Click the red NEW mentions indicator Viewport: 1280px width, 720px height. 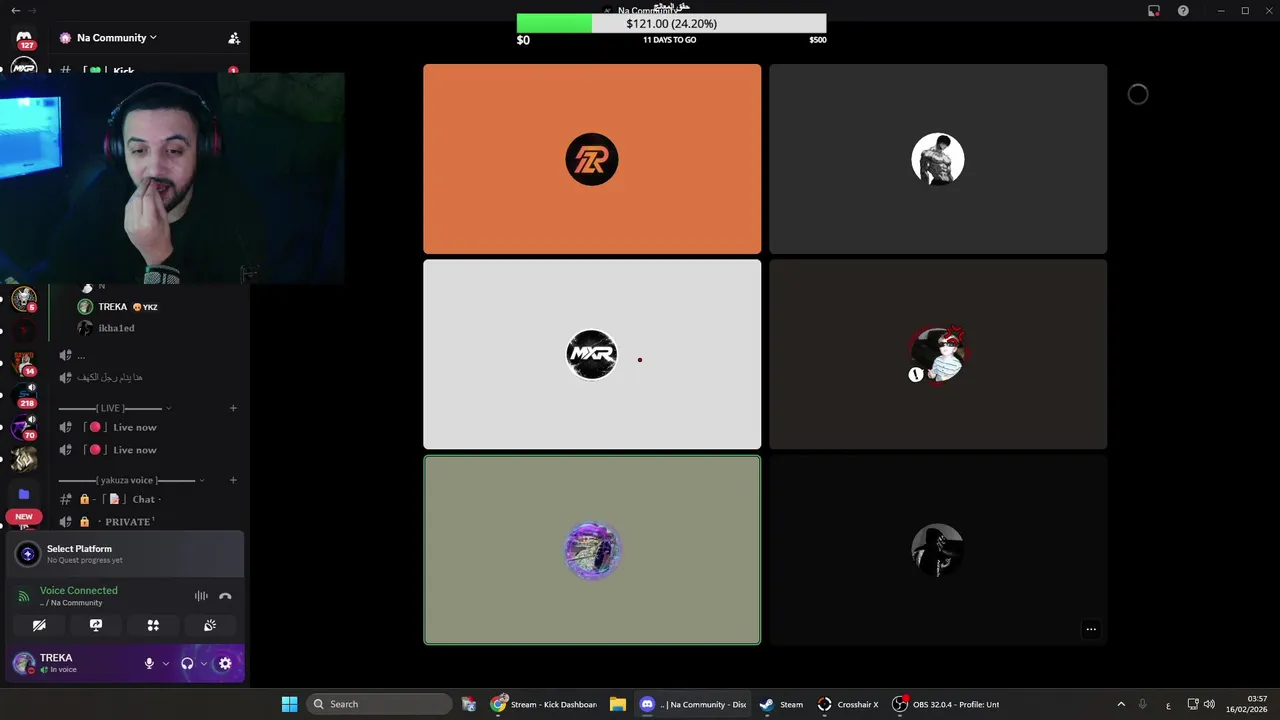pos(24,517)
